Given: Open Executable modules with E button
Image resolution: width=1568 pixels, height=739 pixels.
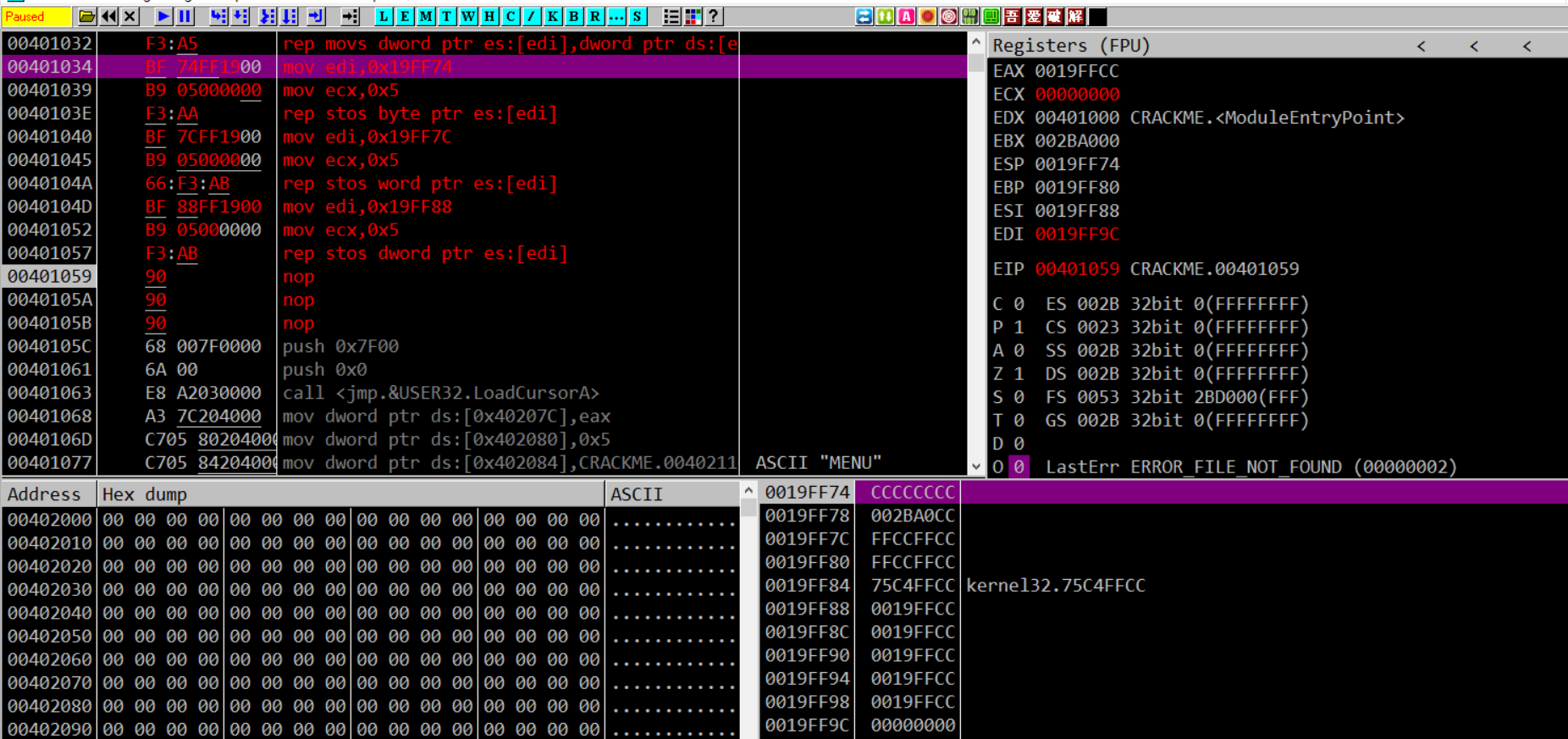Looking at the screenshot, I should [x=405, y=16].
